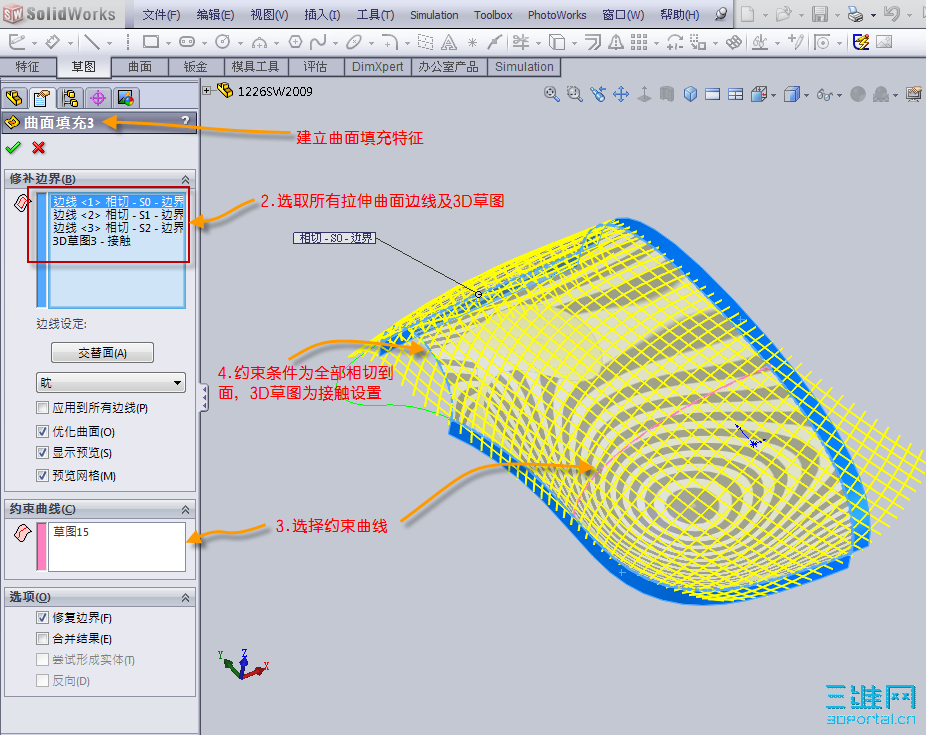The image size is (926, 735).
Task: Open the Line tool dropdown arrow
Action: coord(109,43)
